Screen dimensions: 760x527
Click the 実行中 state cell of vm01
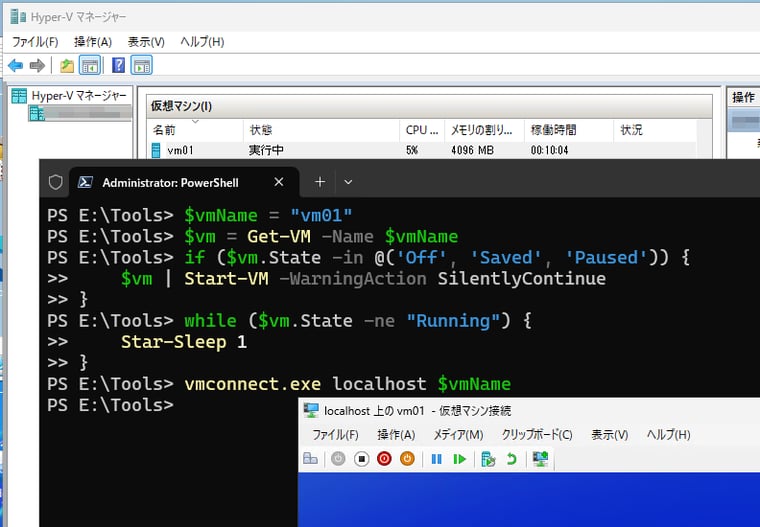(x=266, y=150)
